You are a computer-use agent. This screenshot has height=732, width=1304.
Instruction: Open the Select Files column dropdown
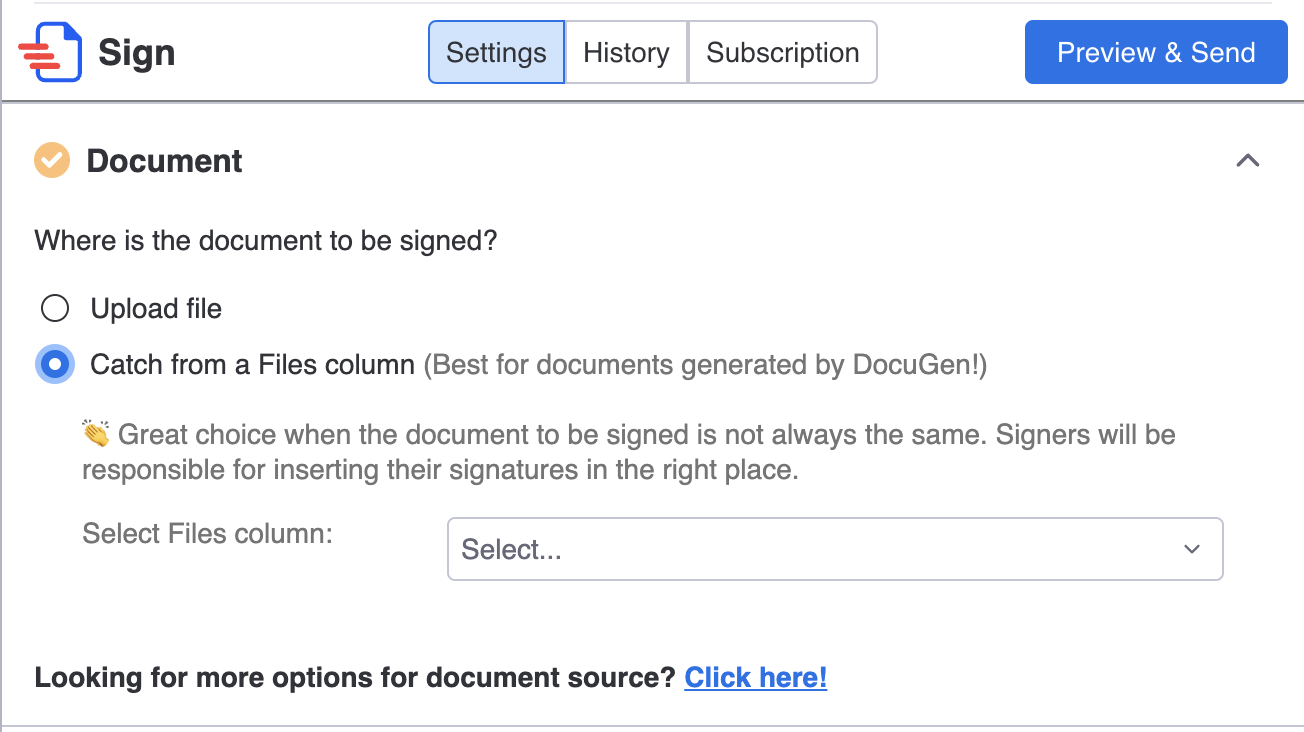[835, 549]
